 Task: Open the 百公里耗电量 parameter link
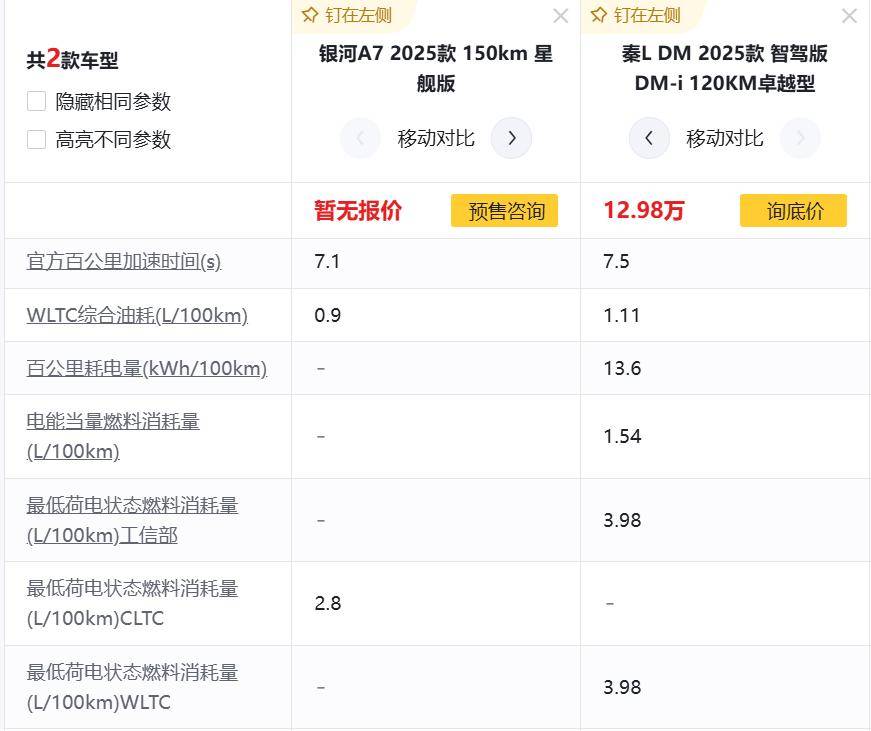[147, 368]
